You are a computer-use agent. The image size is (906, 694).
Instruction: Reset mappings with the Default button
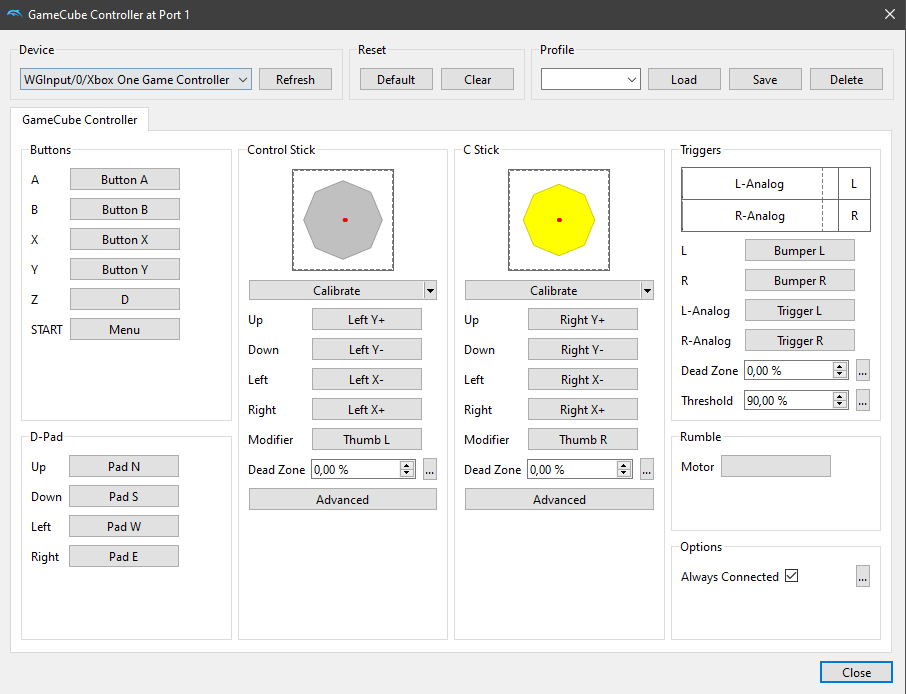tap(396, 80)
